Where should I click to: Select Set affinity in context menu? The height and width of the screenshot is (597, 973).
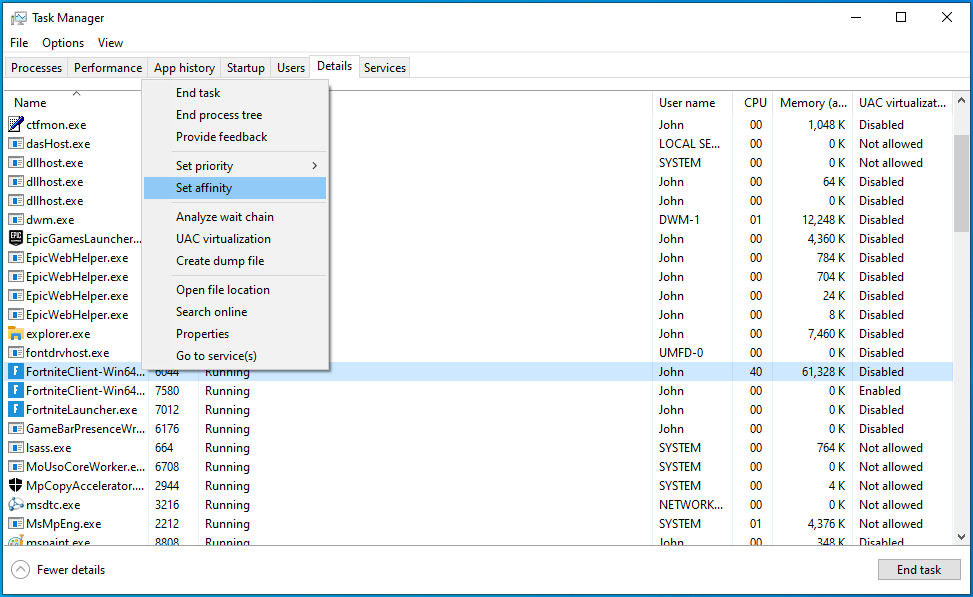click(x=235, y=188)
